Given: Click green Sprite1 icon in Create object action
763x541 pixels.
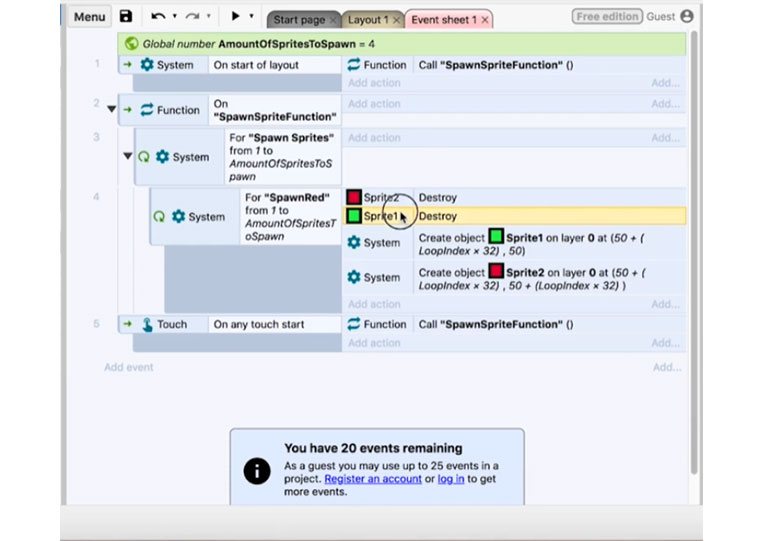Looking at the screenshot, I should (x=496, y=236).
